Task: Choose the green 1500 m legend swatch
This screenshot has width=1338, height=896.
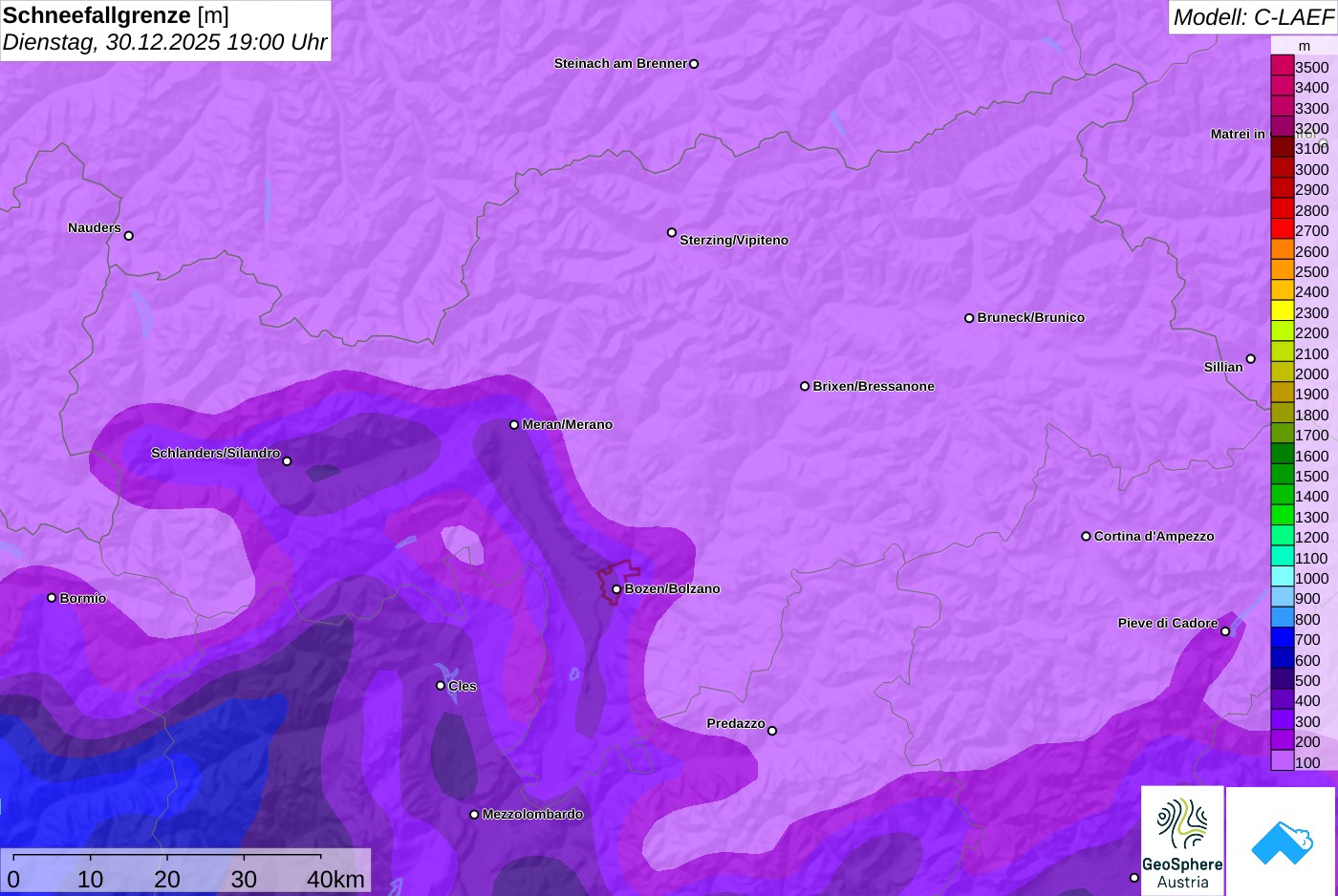Action: (x=1283, y=475)
